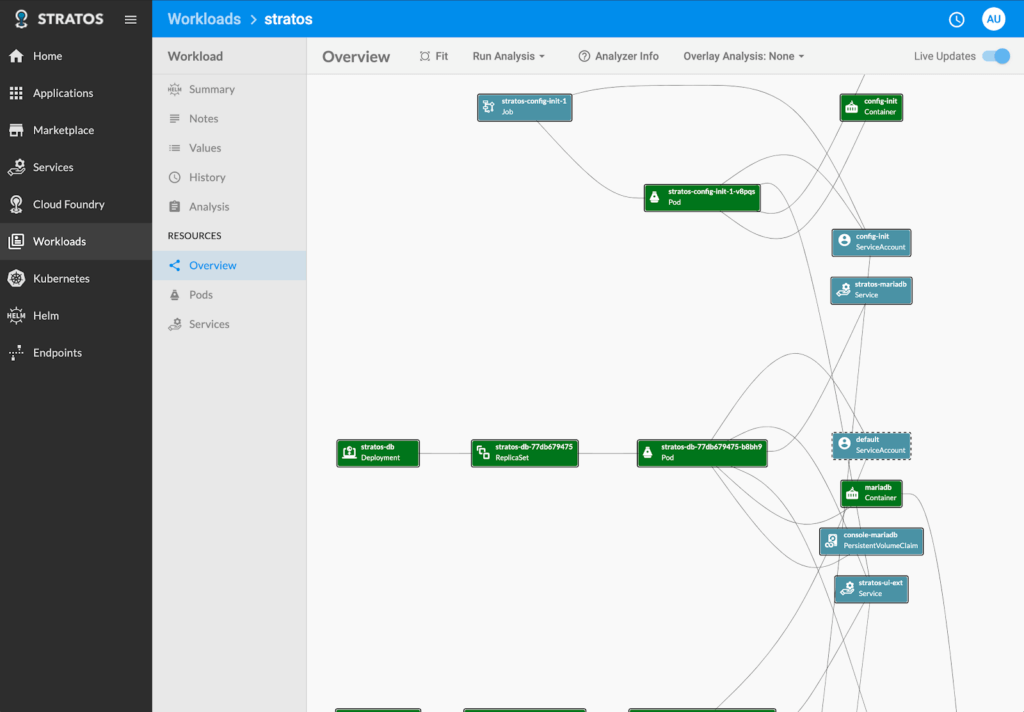This screenshot has width=1024, height=712.
Task: Open the Run Analysis dropdown
Action: (x=508, y=56)
